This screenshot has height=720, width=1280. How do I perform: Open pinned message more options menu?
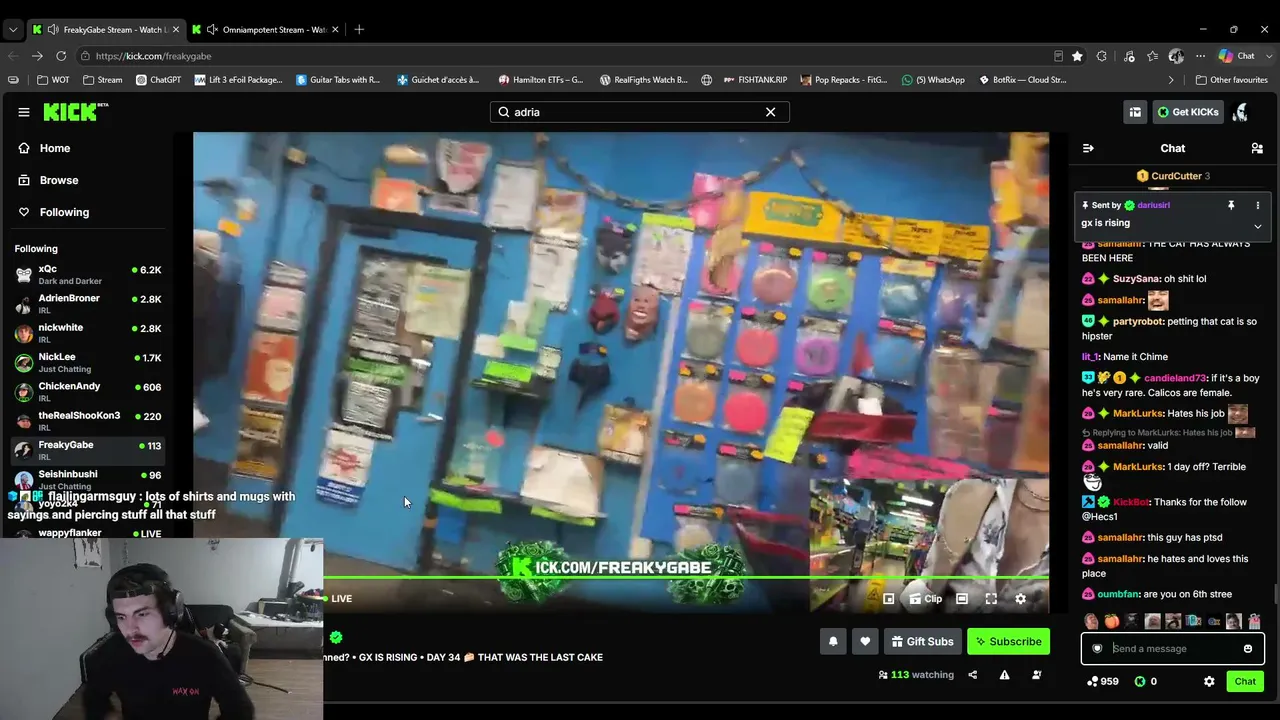pyautogui.click(x=1258, y=205)
